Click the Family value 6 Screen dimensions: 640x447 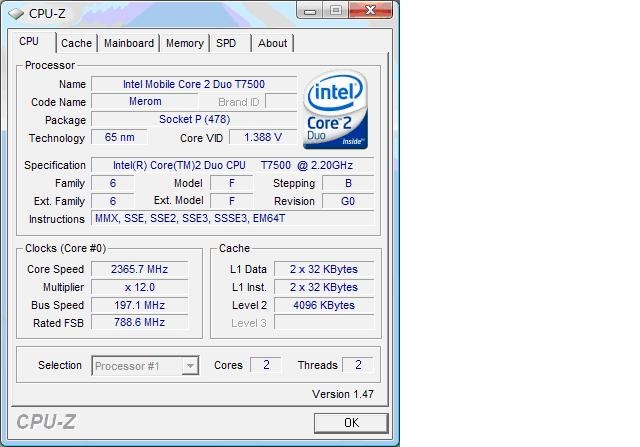click(113, 183)
